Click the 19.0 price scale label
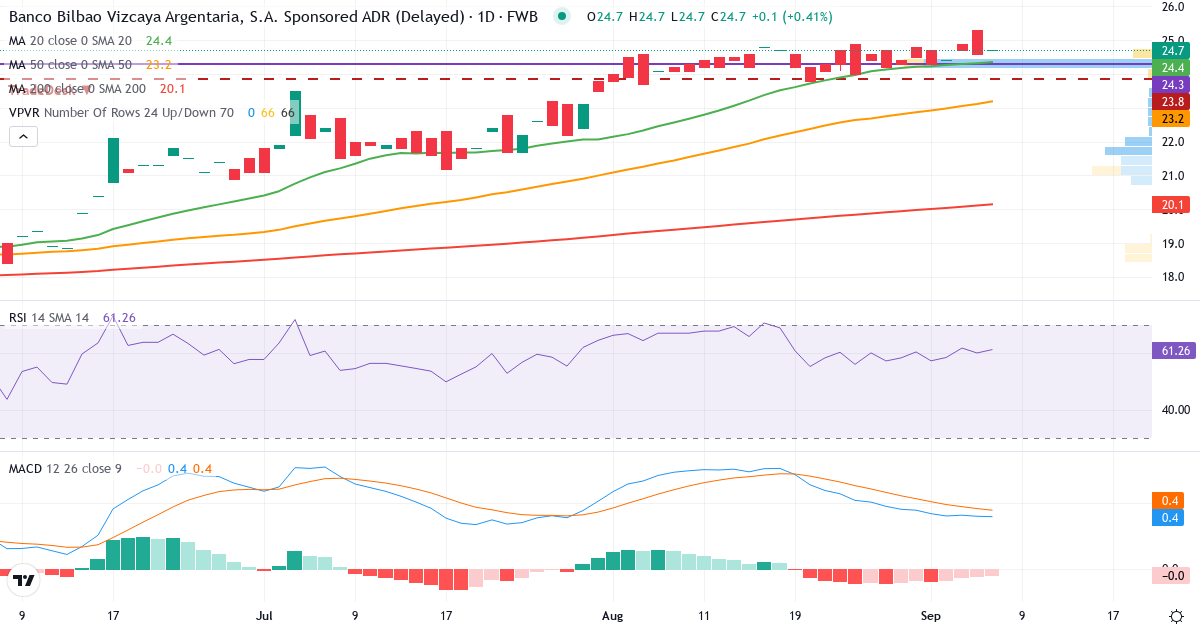The height and width of the screenshot is (630, 1200). click(1173, 244)
